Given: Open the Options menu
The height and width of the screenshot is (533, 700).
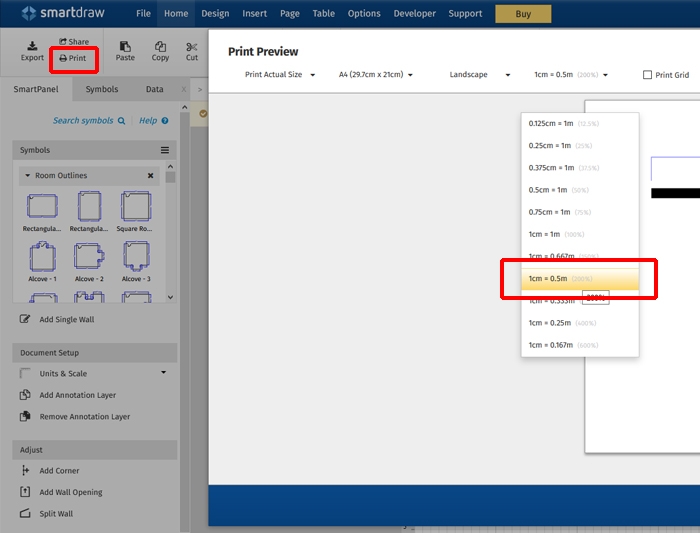Looking at the screenshot, I should pyautogui.click(x=364, y=13).
